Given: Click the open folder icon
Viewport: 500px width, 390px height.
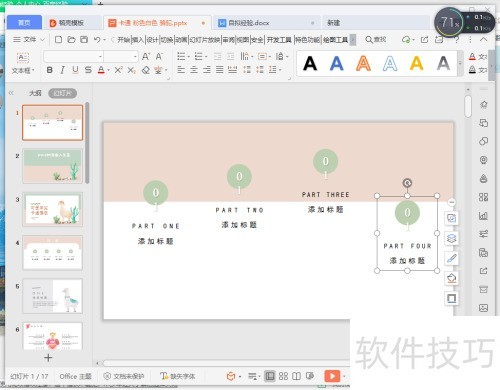Looking at the screenshot, I should coord(71,40).
